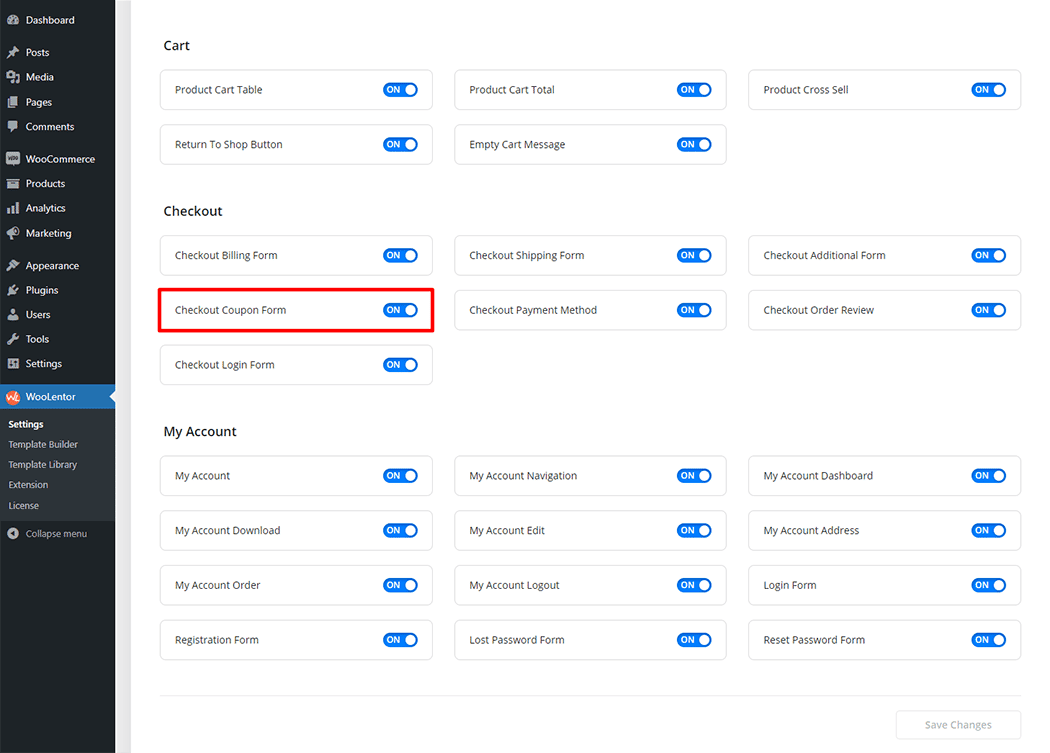Click the Marketing megaphone icon
Screen dimensions: 1050x753
coord(13,233)
